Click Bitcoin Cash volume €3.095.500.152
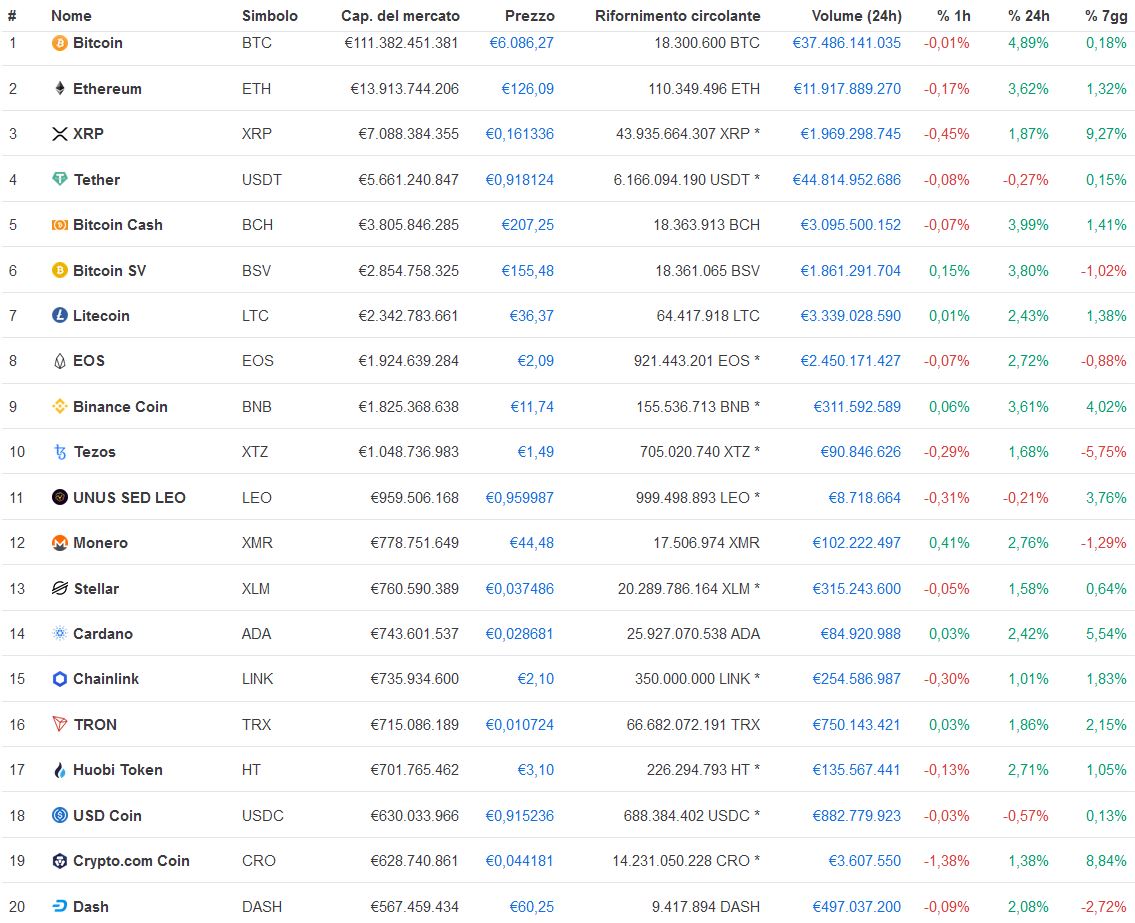Screen dimensions: 1135x923 (851, 225)
